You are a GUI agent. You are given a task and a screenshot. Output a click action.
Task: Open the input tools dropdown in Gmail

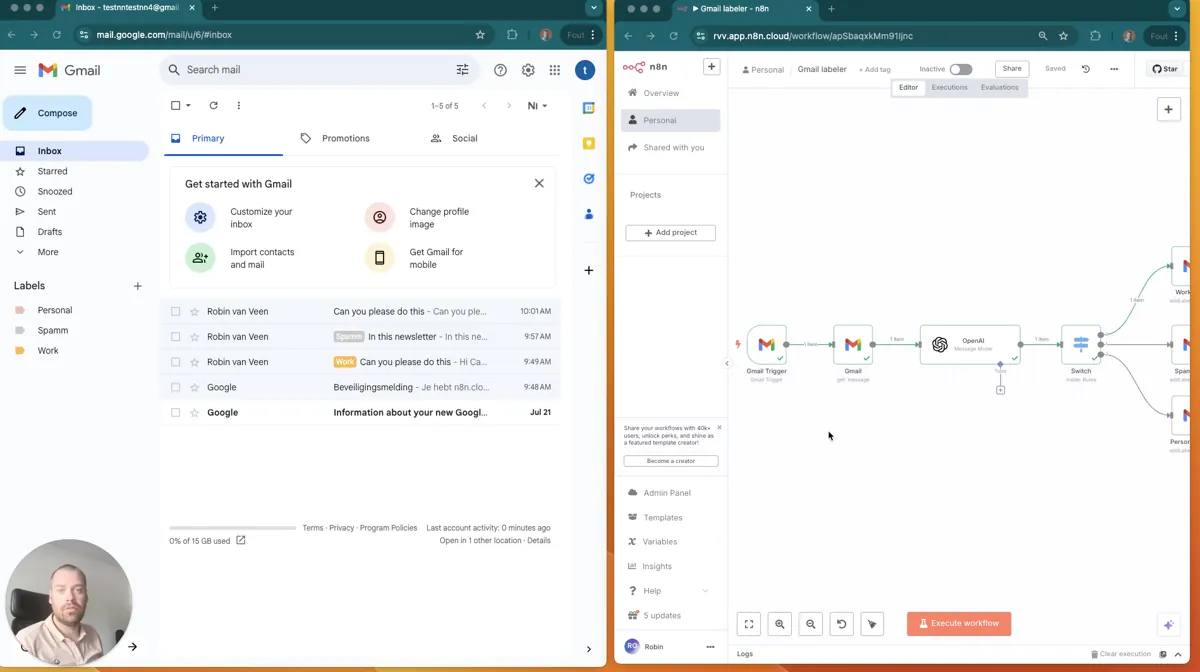(537, 105)
